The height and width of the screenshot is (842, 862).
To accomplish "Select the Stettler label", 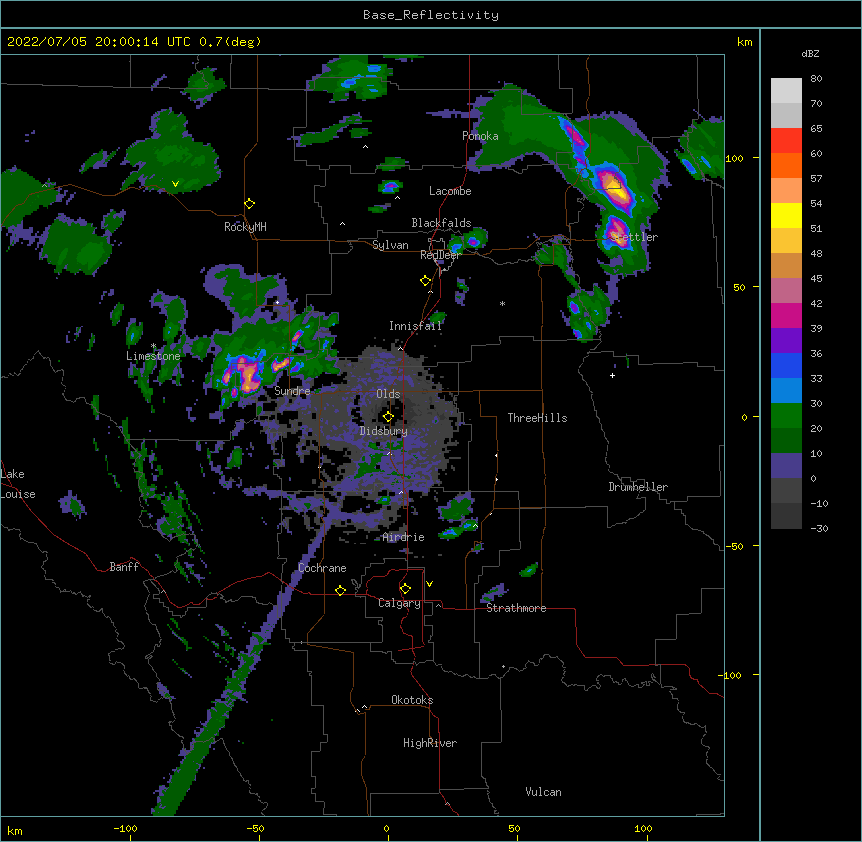I will click(x=634, y=237).
